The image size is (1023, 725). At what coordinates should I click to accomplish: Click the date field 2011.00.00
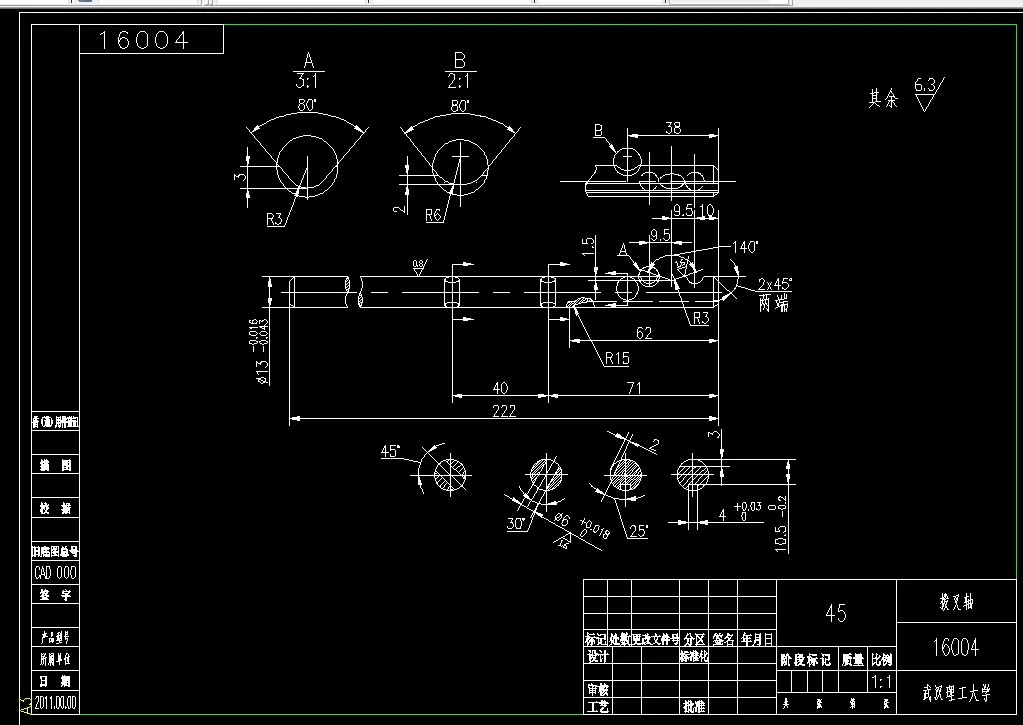pos(55,701)
